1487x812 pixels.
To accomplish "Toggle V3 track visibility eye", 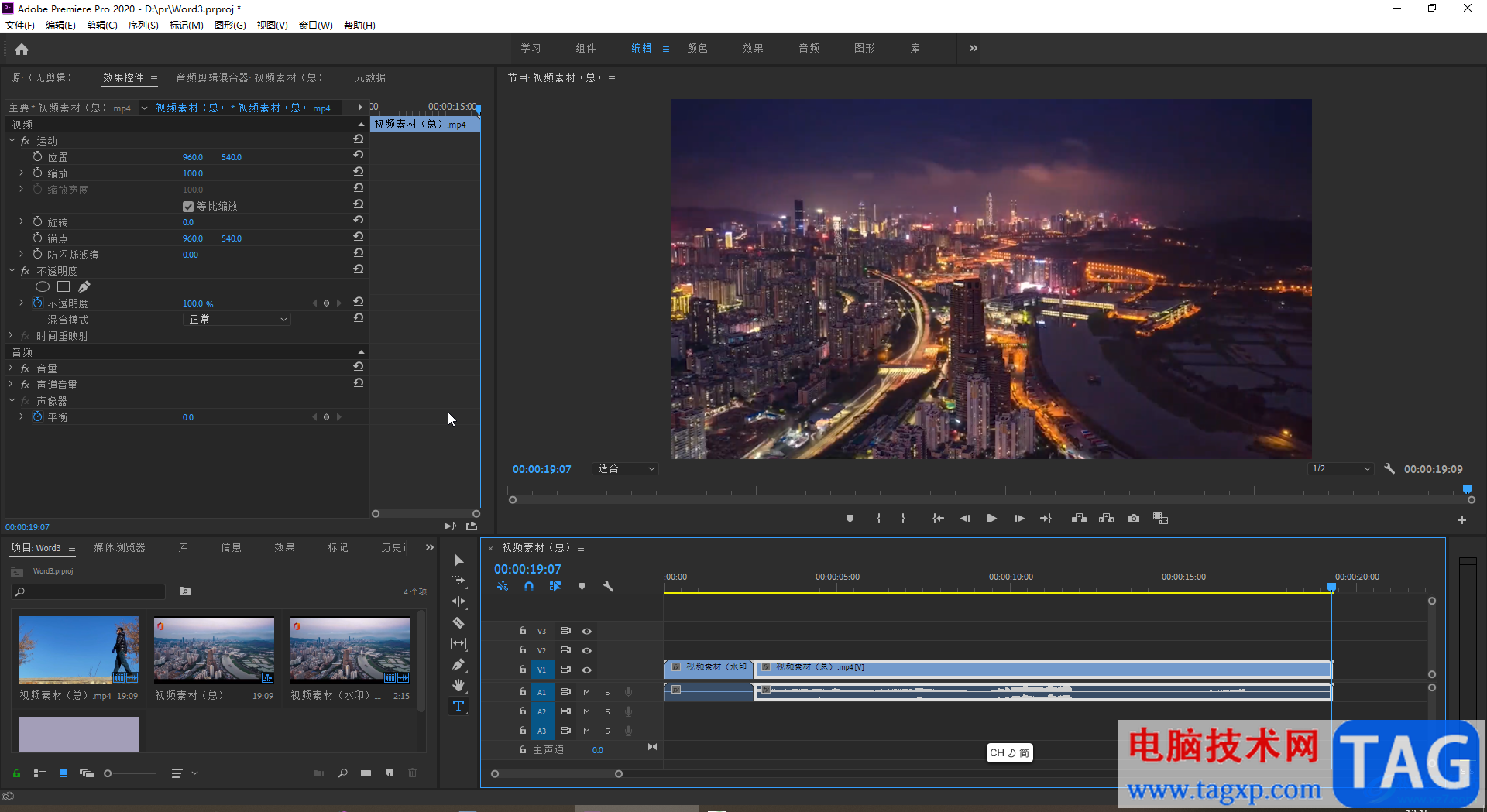I will (x=586, y=632).
